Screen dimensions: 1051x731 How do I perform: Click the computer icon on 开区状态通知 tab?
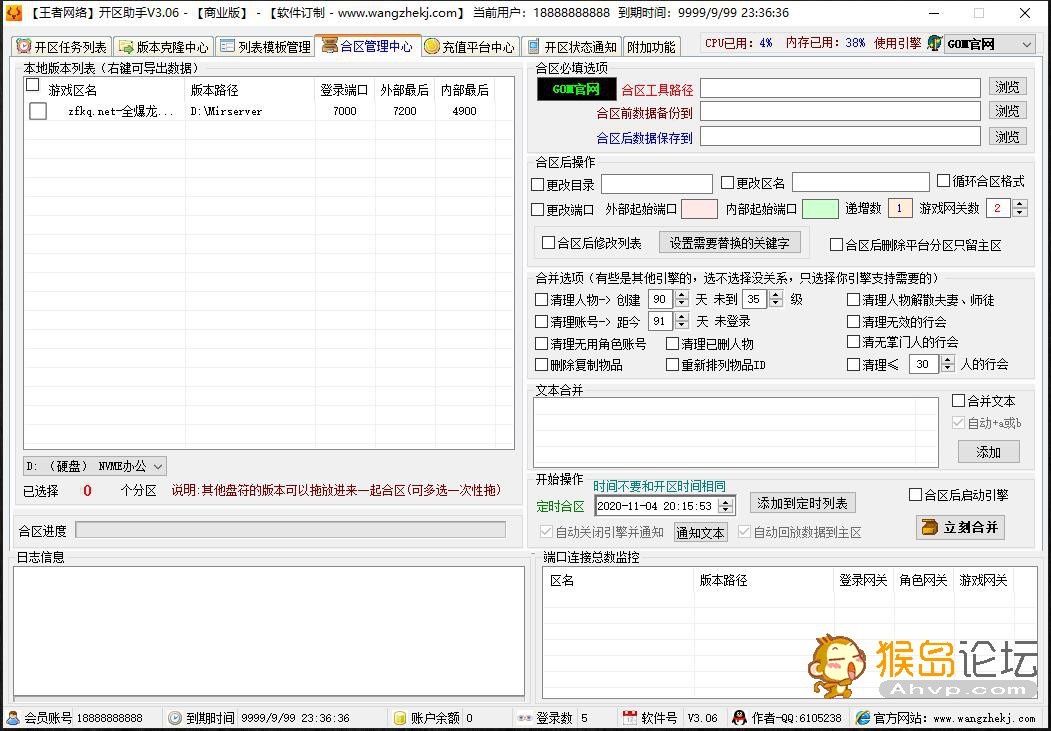[534, 46]
